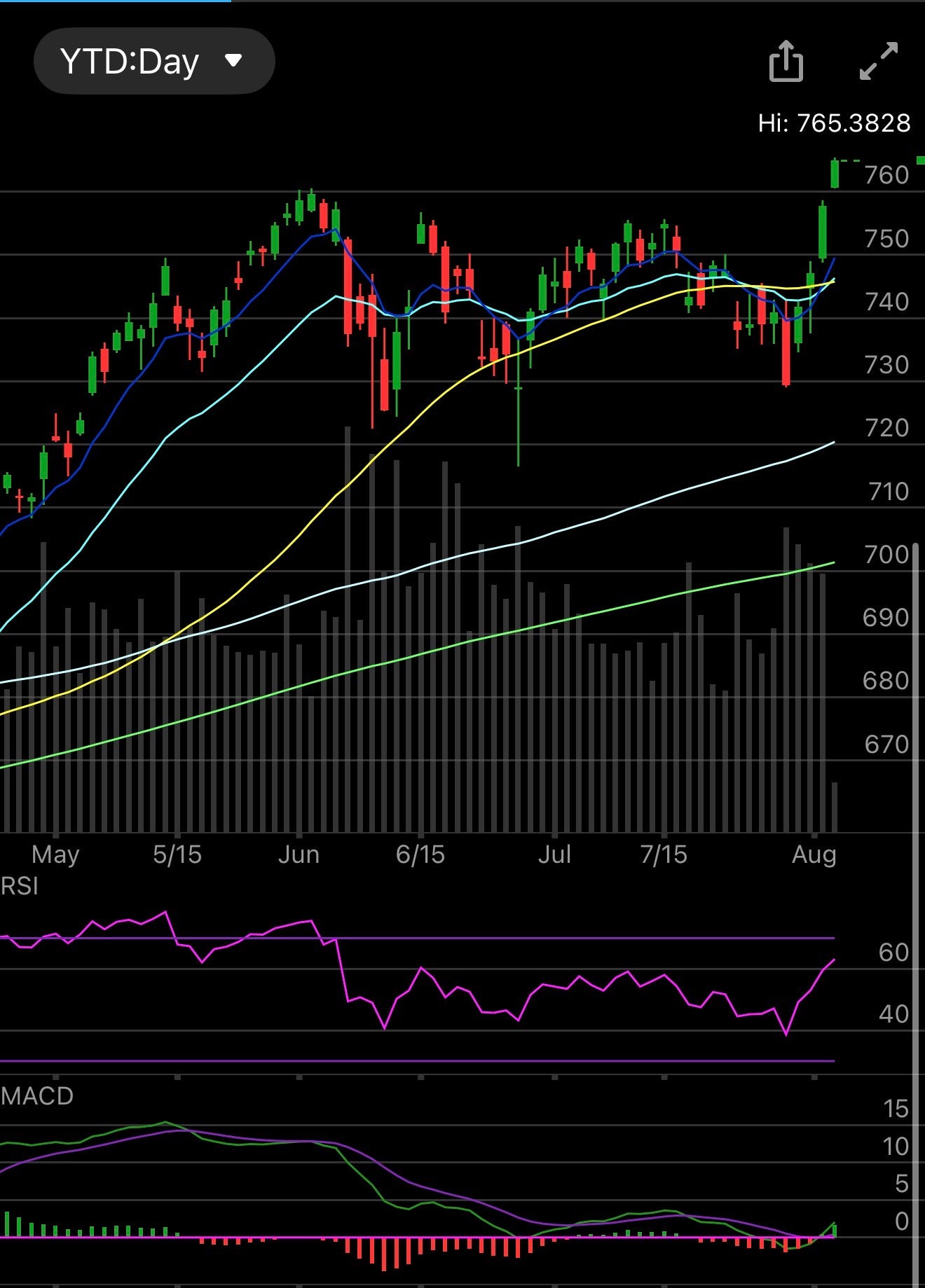The width and height of the screenshot is (925, 1288).
Task: Click the '740' price axis label
Action: (886, 301)
